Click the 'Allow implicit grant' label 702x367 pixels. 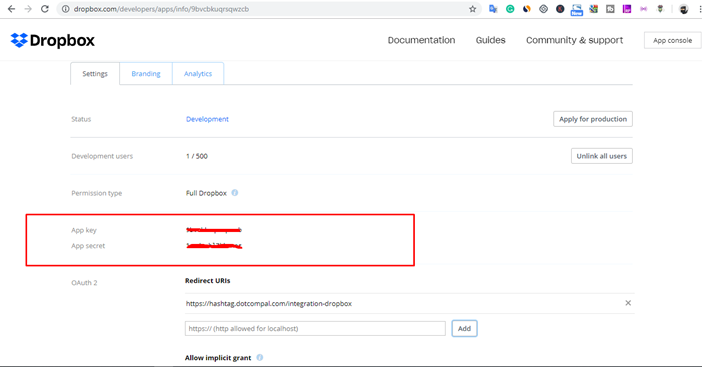coord(218,358)
